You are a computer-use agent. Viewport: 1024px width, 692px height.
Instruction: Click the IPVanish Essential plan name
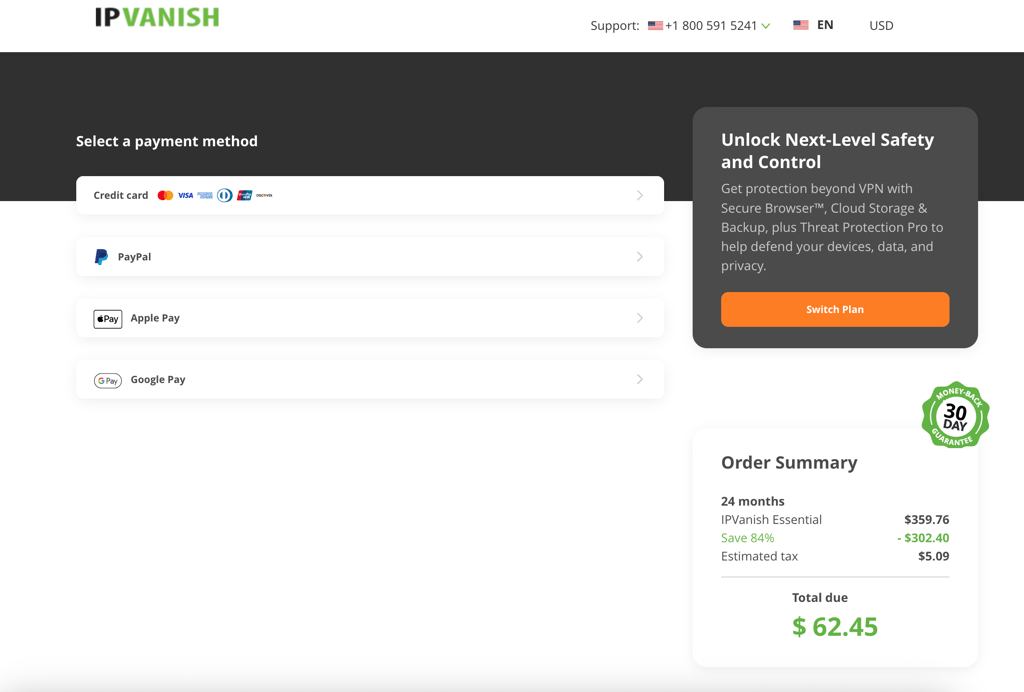(771, 520)
